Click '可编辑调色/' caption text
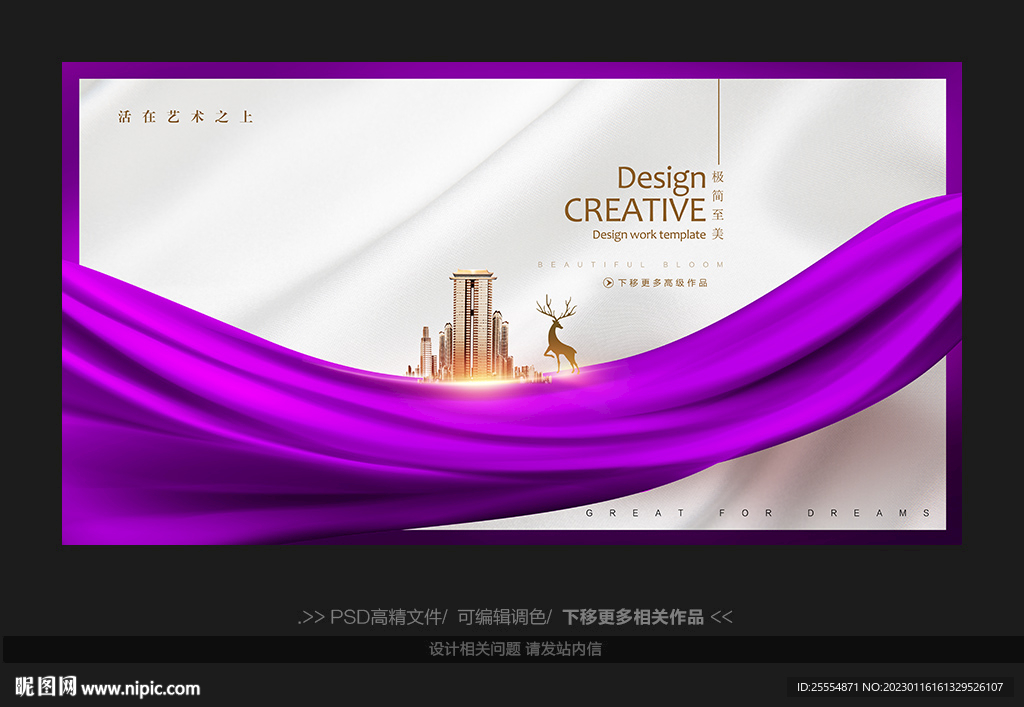1024x707 pixels. click(504, 617)
